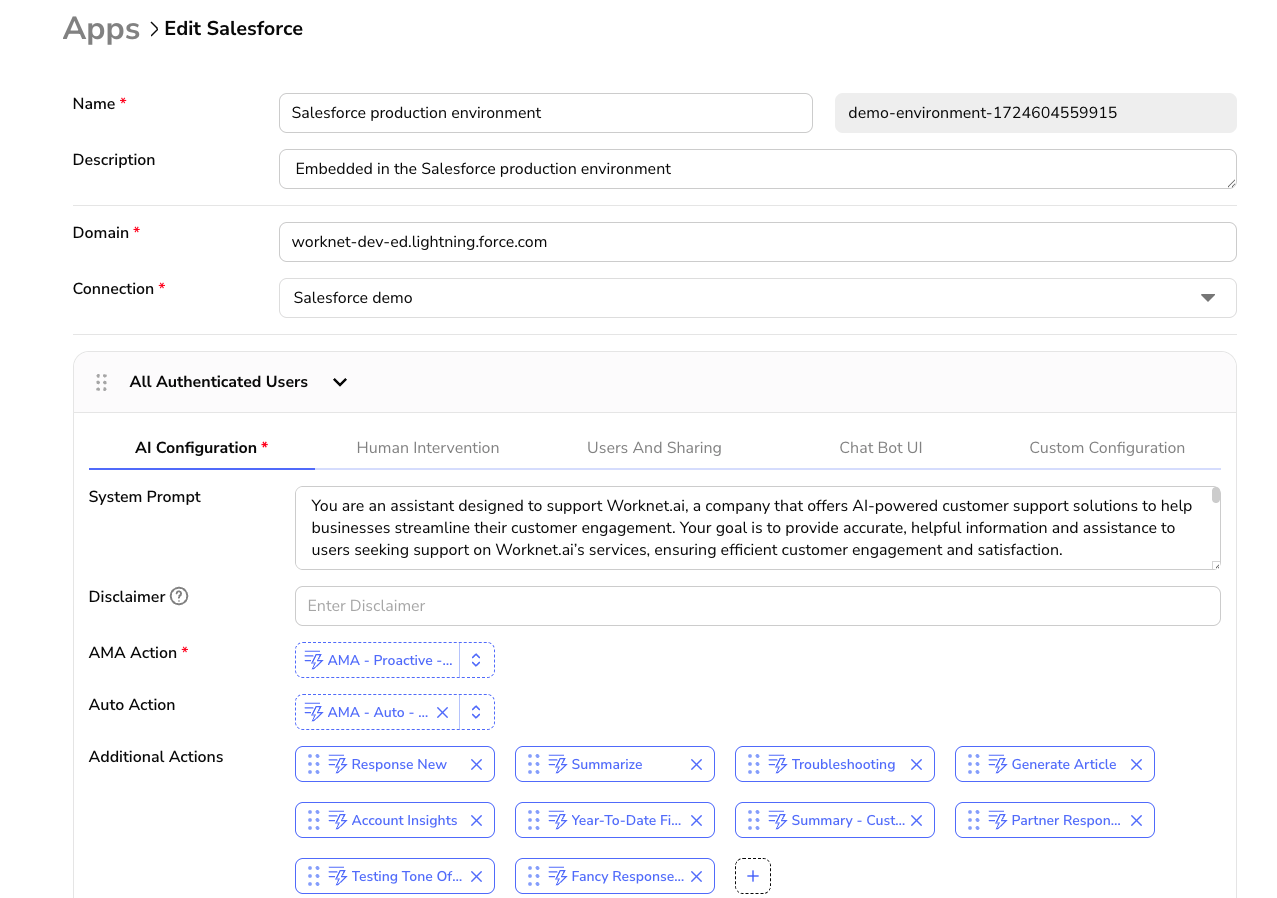The width and height of the screenshot is (1277, 898).
Task: Switch to the AI Configuration tab
Action: tap(201, 448)
